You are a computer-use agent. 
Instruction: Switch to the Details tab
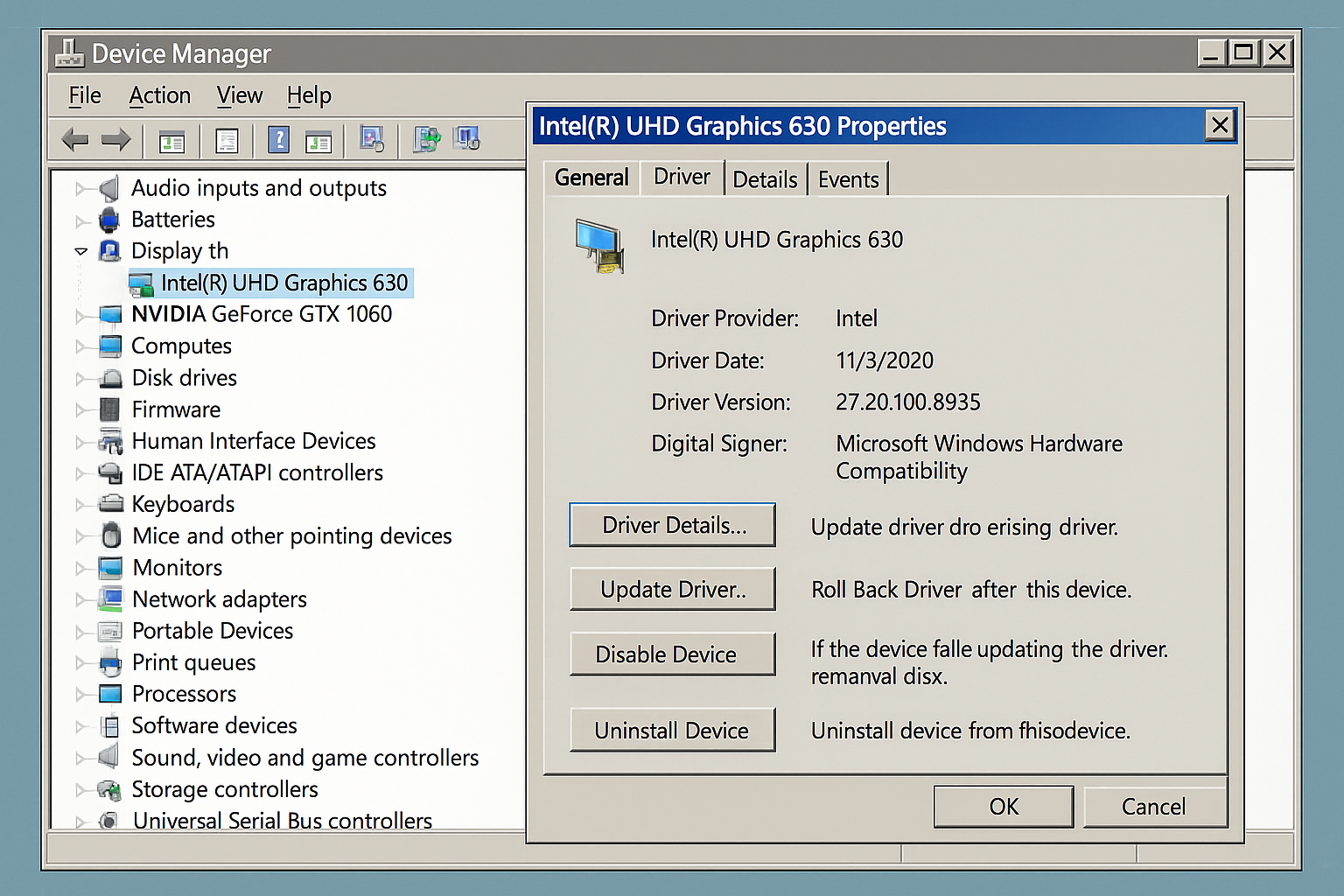pyautogui.click(x=765, y=179)
